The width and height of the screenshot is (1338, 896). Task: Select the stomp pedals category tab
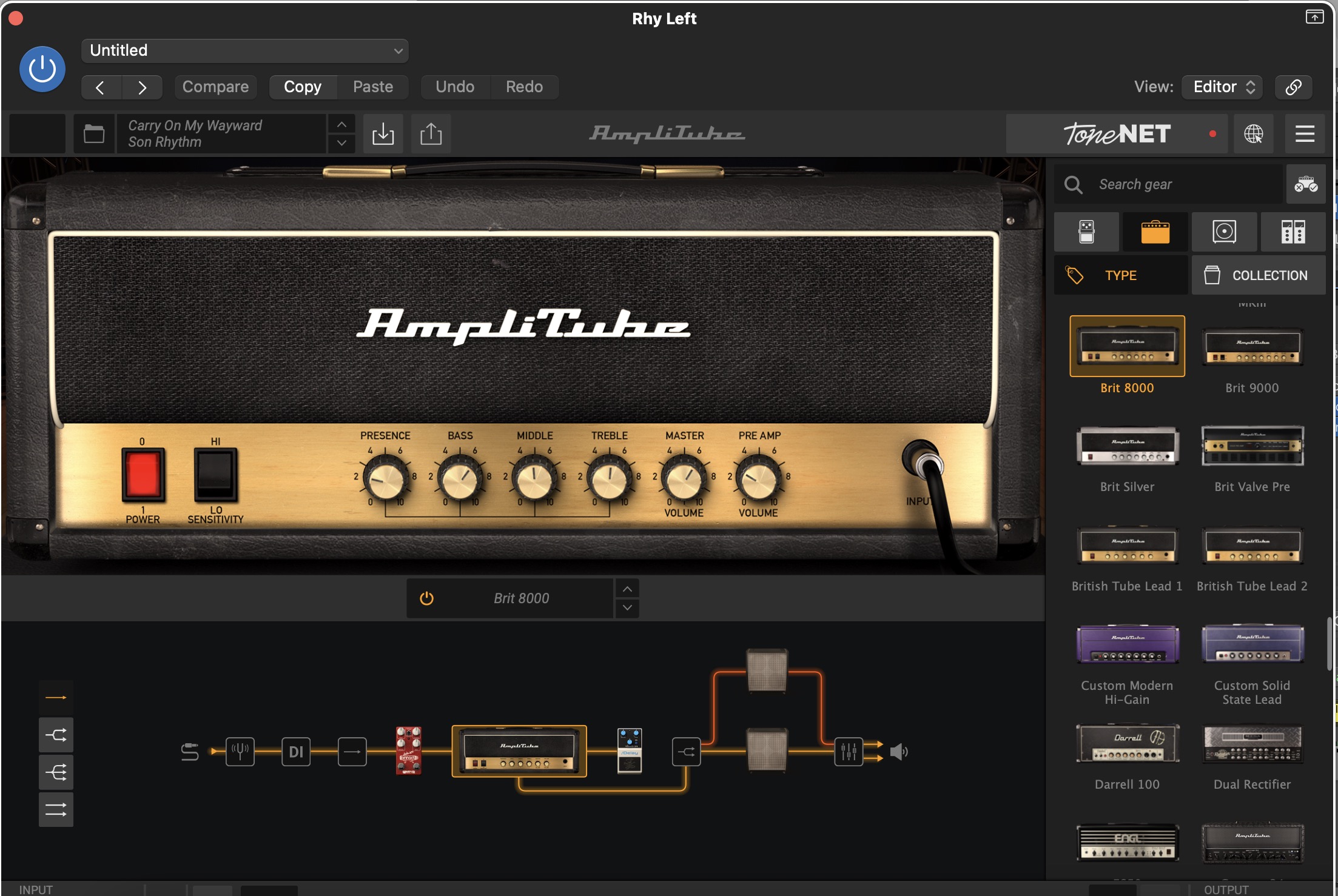tap(1086, 232)
